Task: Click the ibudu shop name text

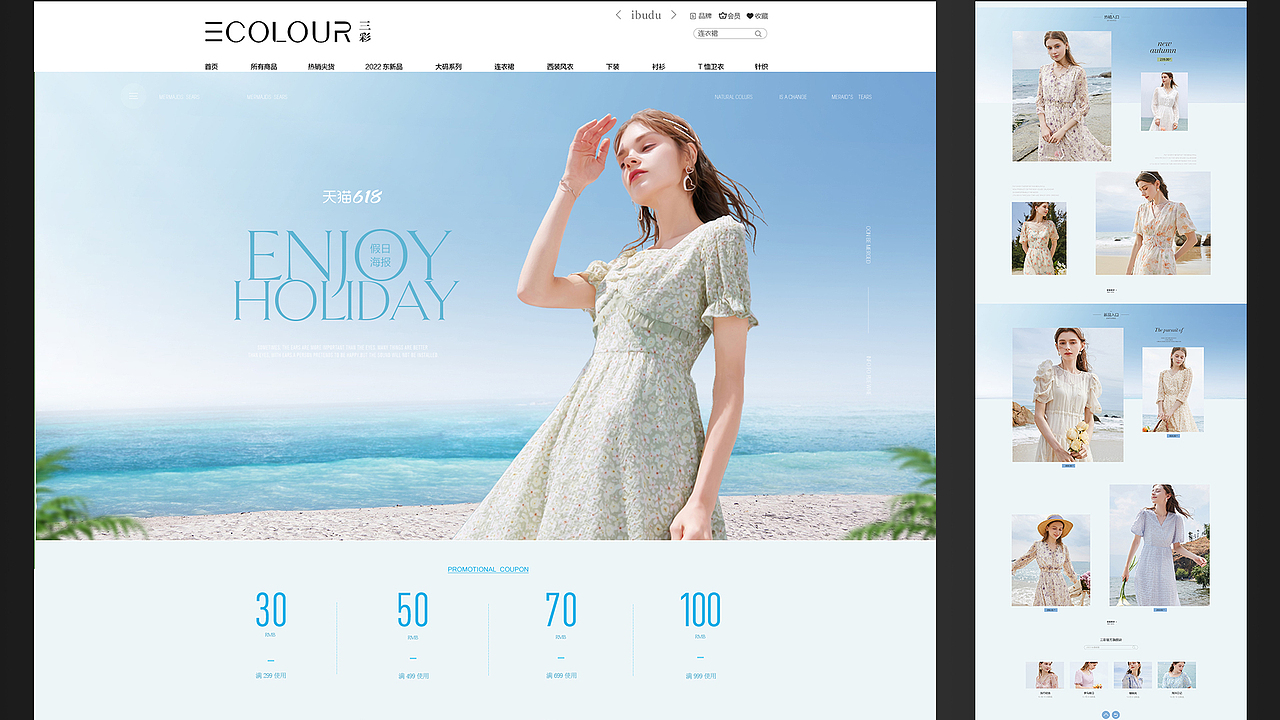Action: pos(646,15)
